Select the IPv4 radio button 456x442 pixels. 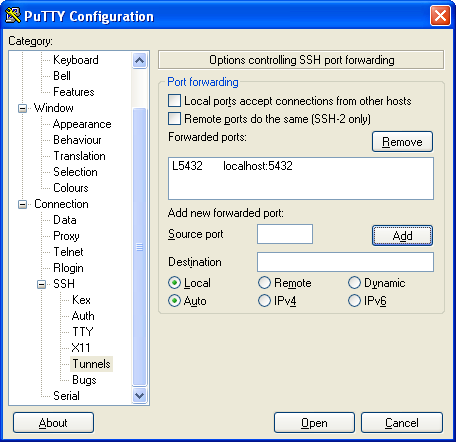click(264, 301)
